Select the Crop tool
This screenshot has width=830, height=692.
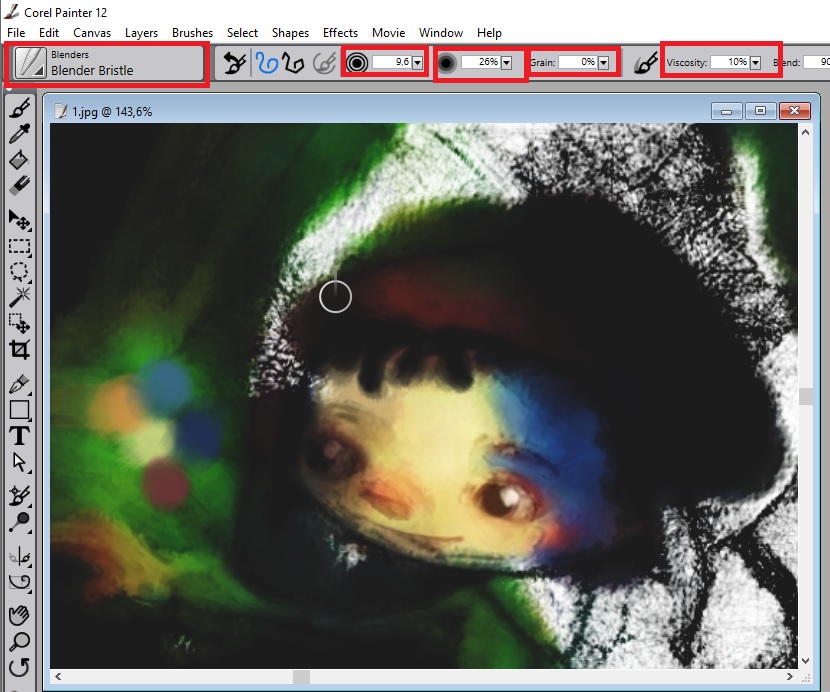tap(20, 349)
